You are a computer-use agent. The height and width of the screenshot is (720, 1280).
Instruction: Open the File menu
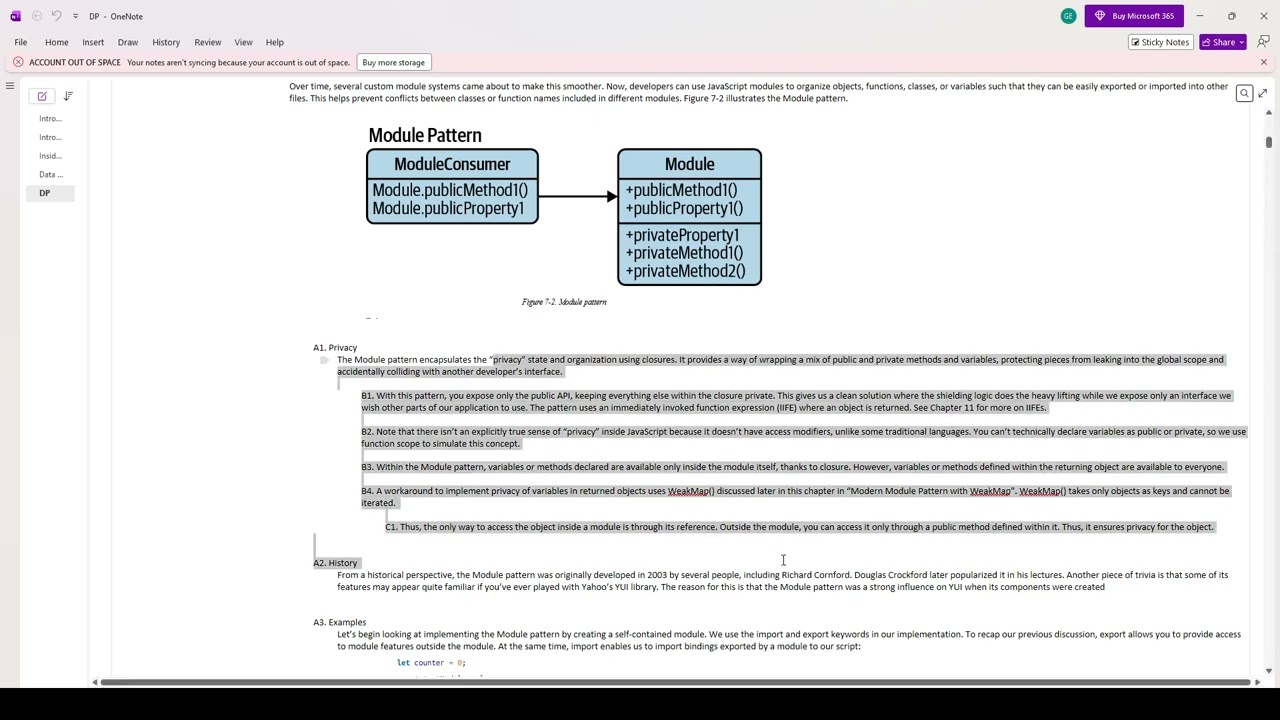pyautogui.click(x=21, y=42)
